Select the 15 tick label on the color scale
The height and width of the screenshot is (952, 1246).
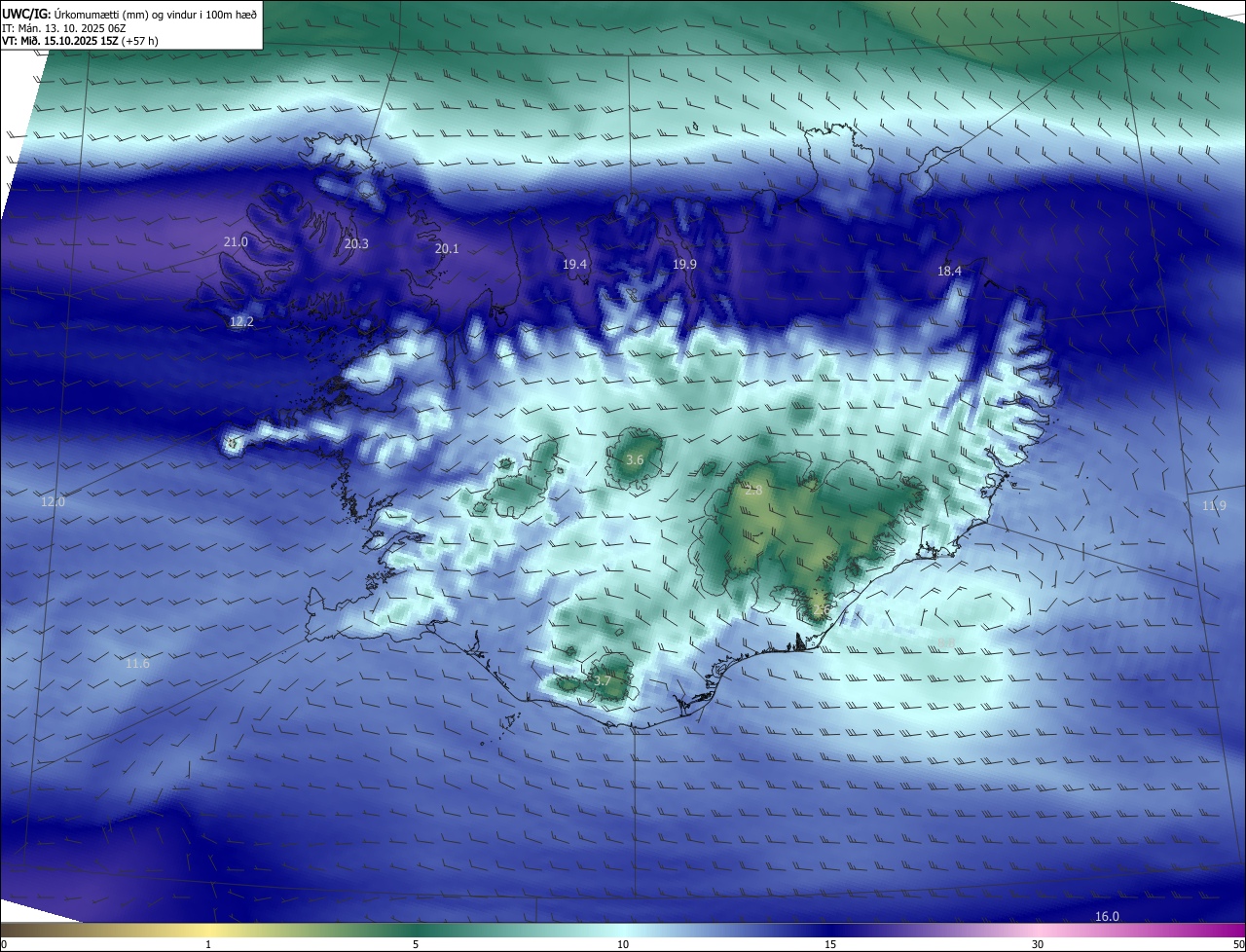pos(830,944)
